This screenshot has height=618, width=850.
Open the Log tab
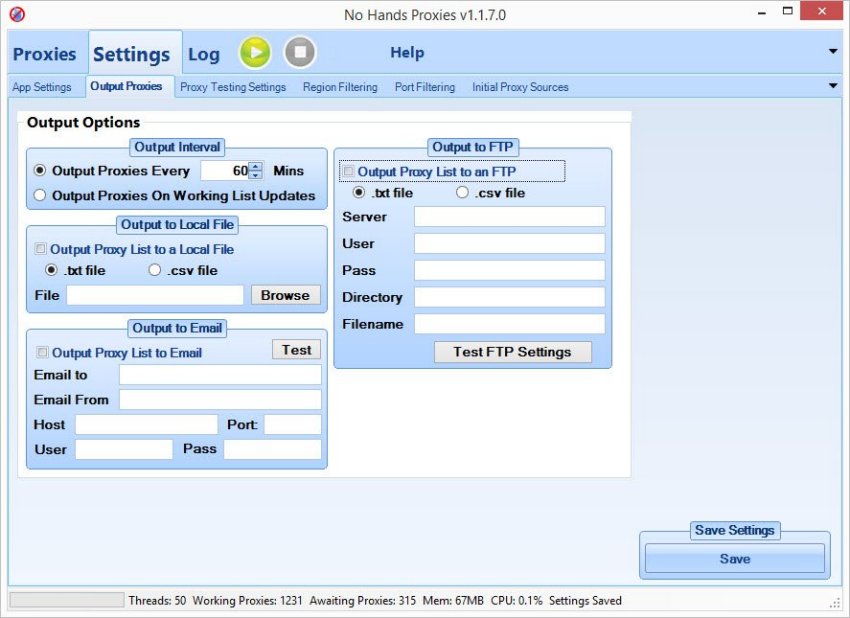pyautogui.click(x=204, y=54)
